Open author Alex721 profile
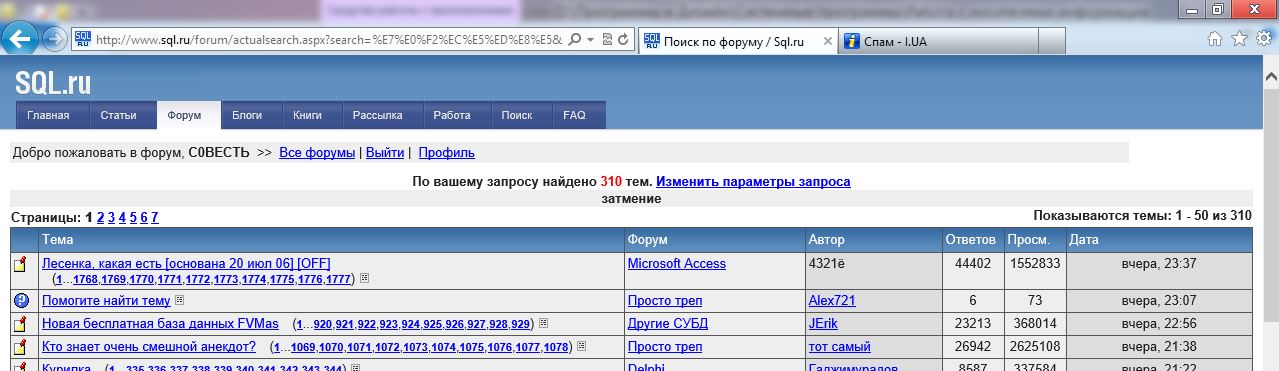The width and height of the screenshot is (1279, 371). tap(832, 300)
